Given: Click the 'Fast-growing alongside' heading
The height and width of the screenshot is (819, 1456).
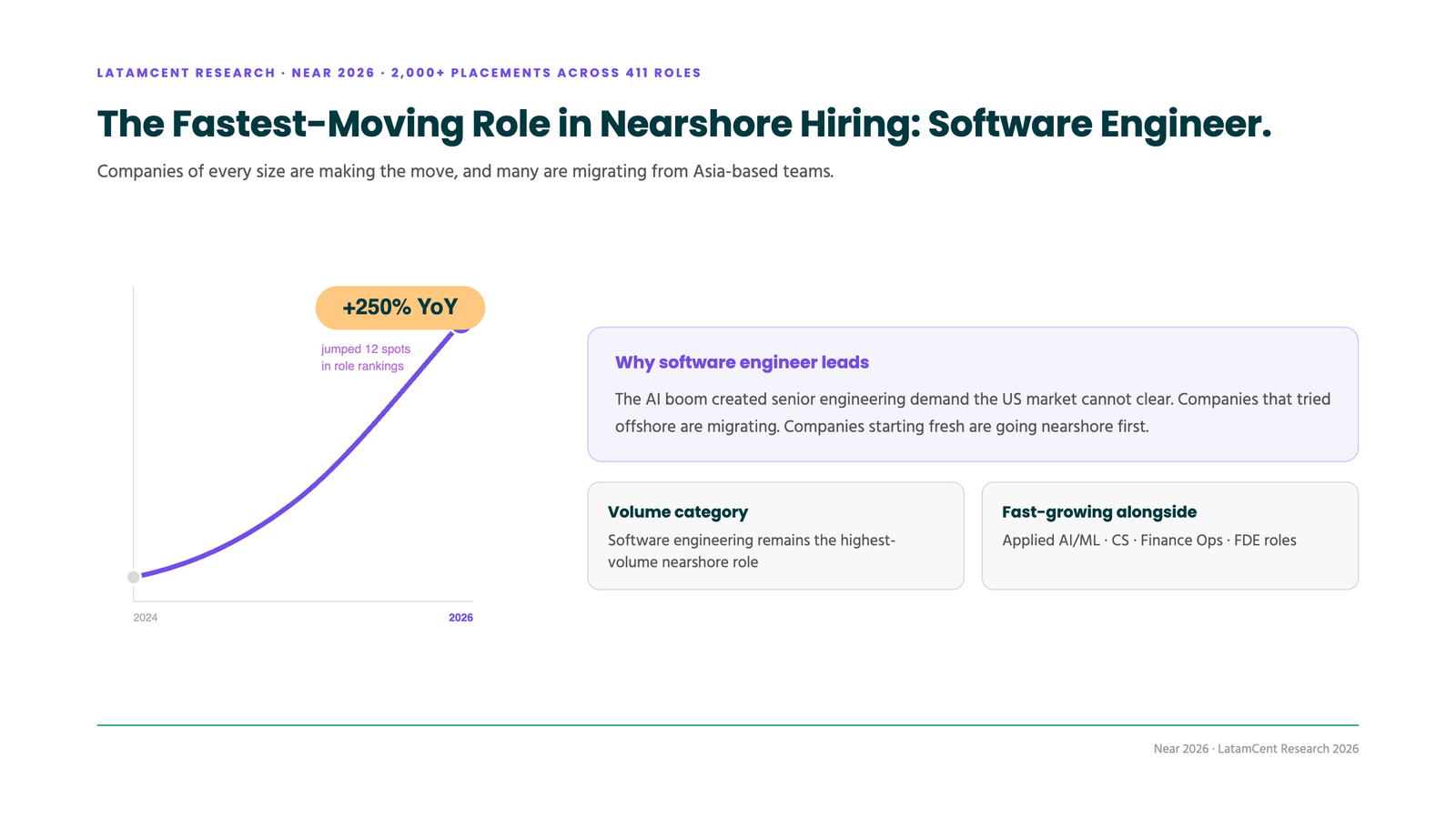Looking at the screenshot, I should 1099,512.
